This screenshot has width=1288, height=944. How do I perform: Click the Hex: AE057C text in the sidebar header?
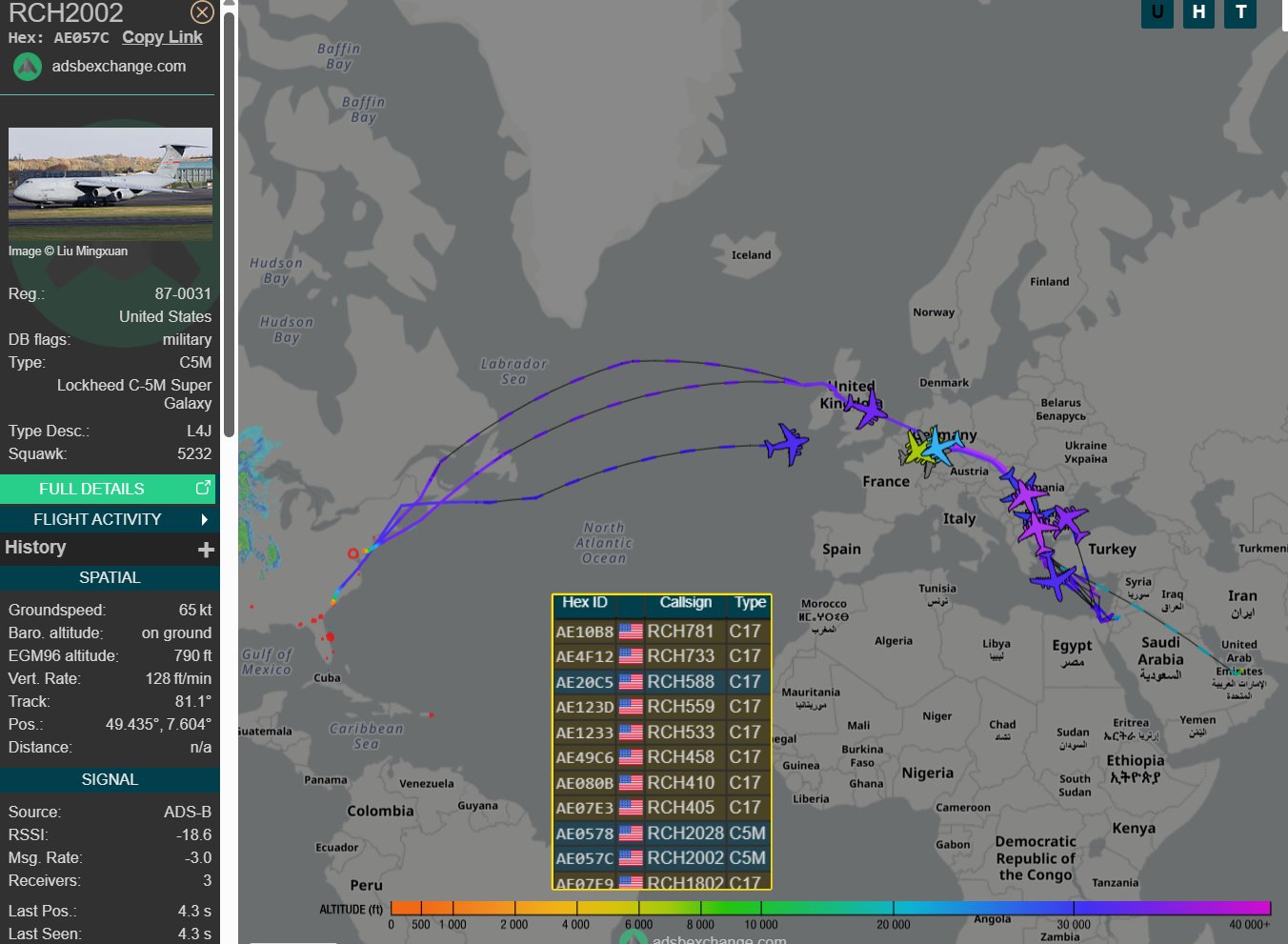click(58, 38)
